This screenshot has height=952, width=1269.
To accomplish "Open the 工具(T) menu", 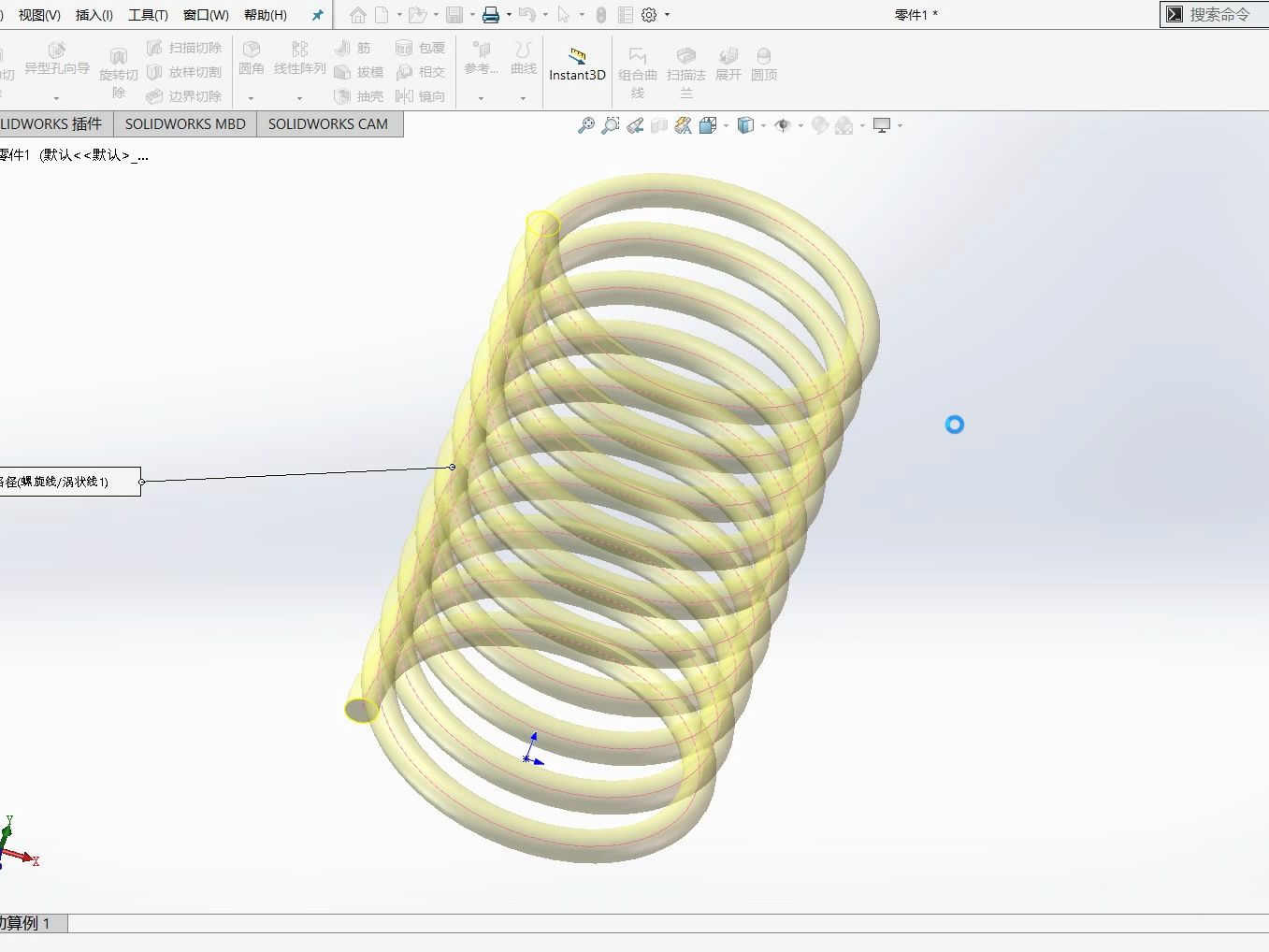I will [x=148, y=15].
